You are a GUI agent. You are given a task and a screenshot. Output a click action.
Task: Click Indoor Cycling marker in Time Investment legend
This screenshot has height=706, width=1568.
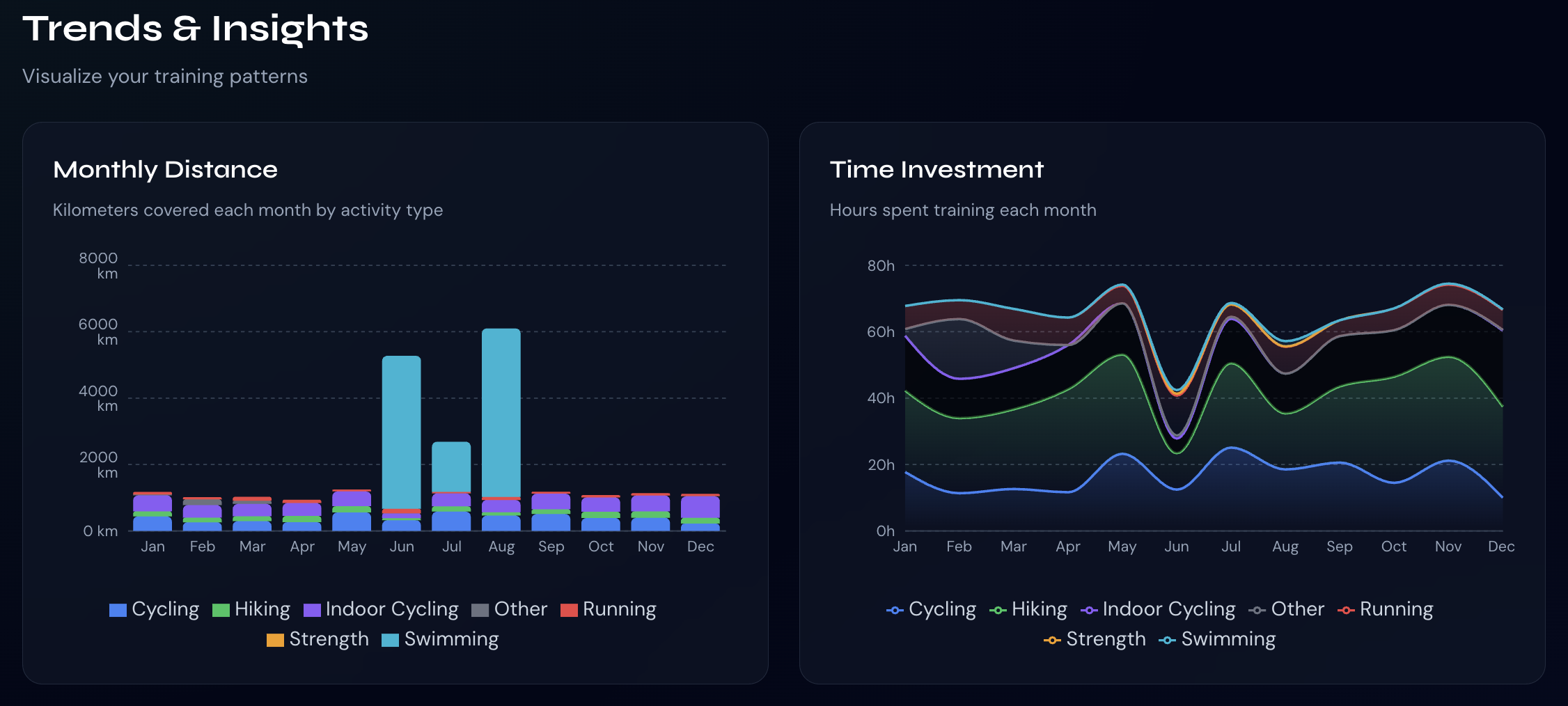(1089, 610)
